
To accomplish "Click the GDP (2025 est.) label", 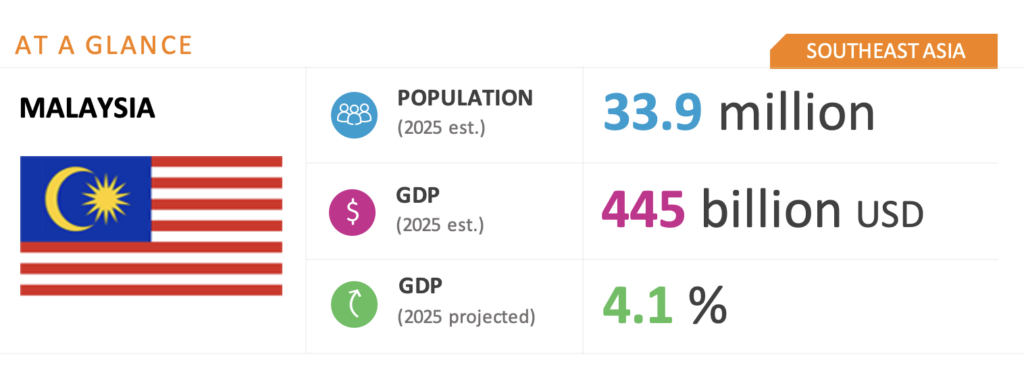I will 440,210.
